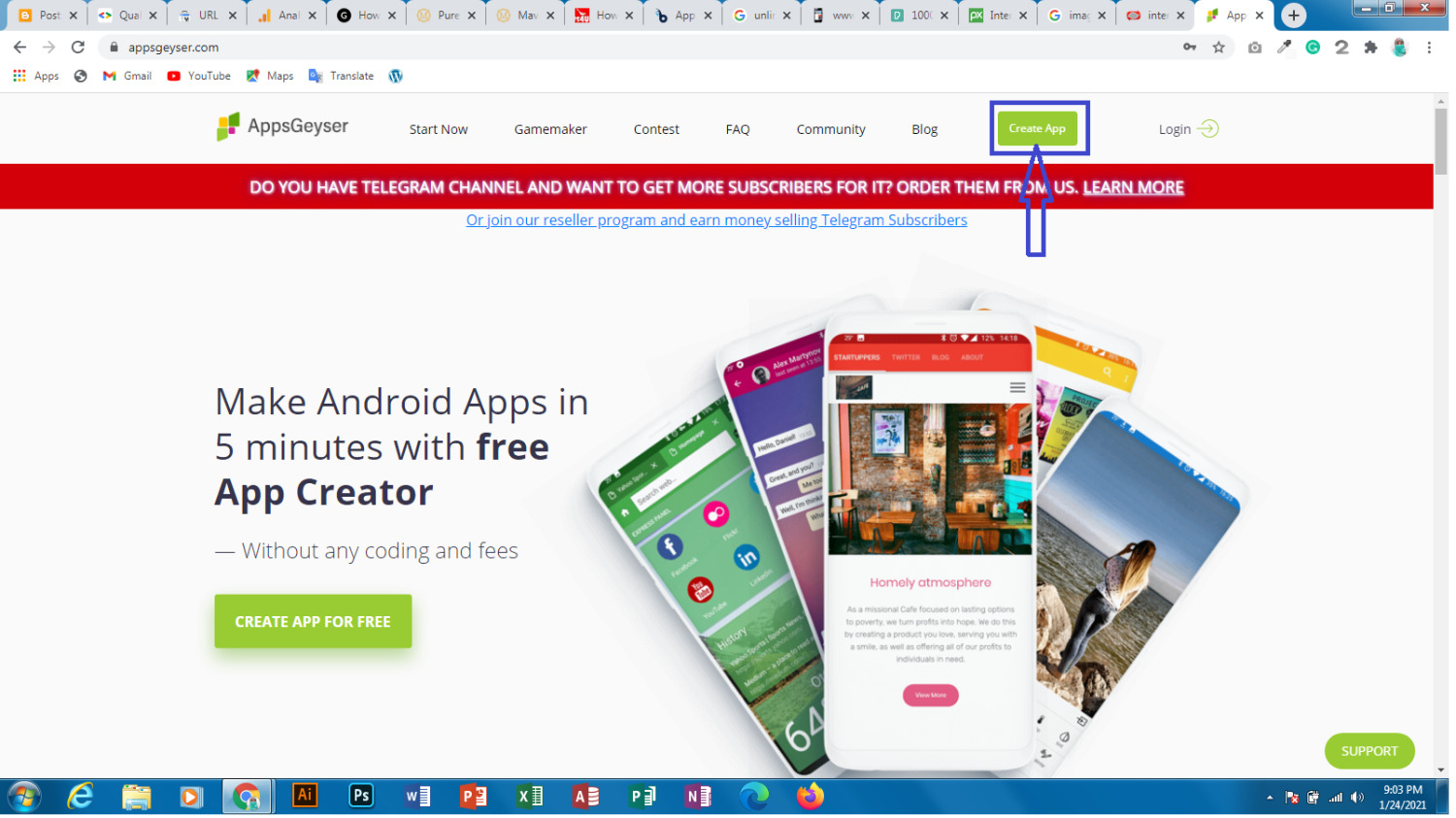The image size is (1456, 818).
Task: Open the Windows Start menu
Action: pos(23,798)
